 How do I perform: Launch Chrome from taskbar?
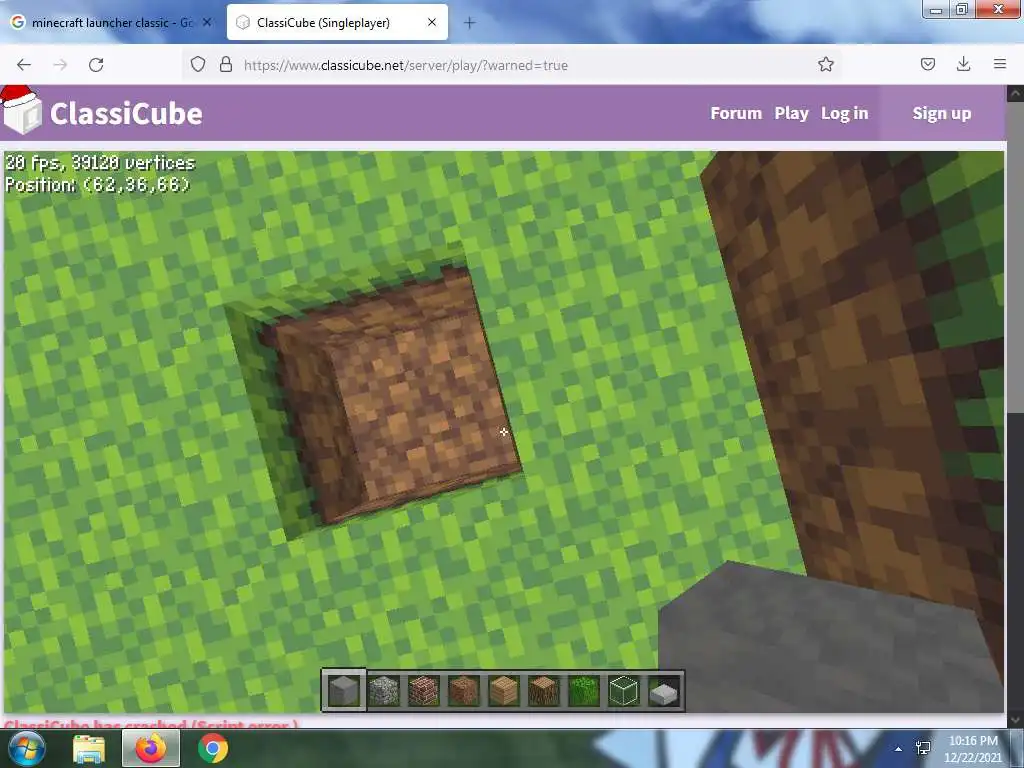[212, 748]
